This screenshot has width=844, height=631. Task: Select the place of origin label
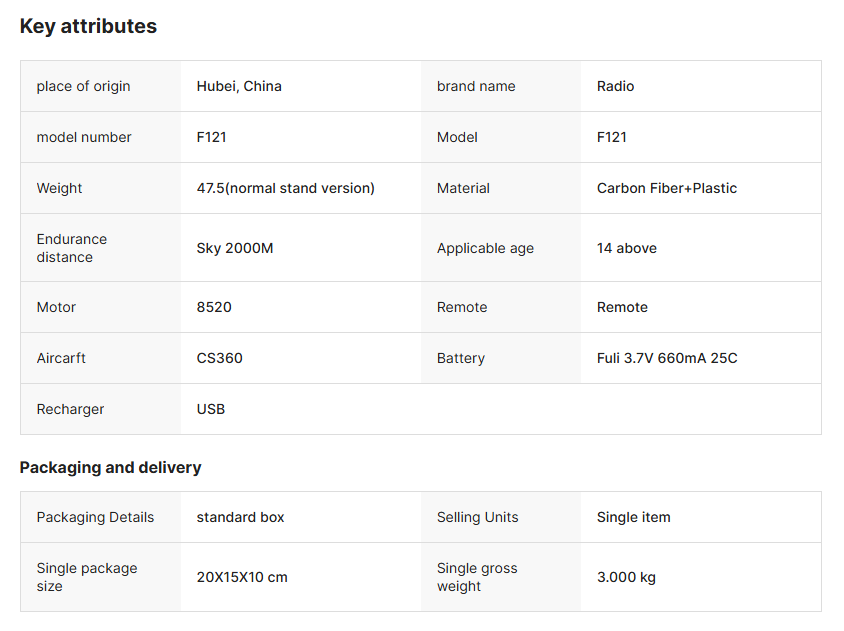point(83,86)
